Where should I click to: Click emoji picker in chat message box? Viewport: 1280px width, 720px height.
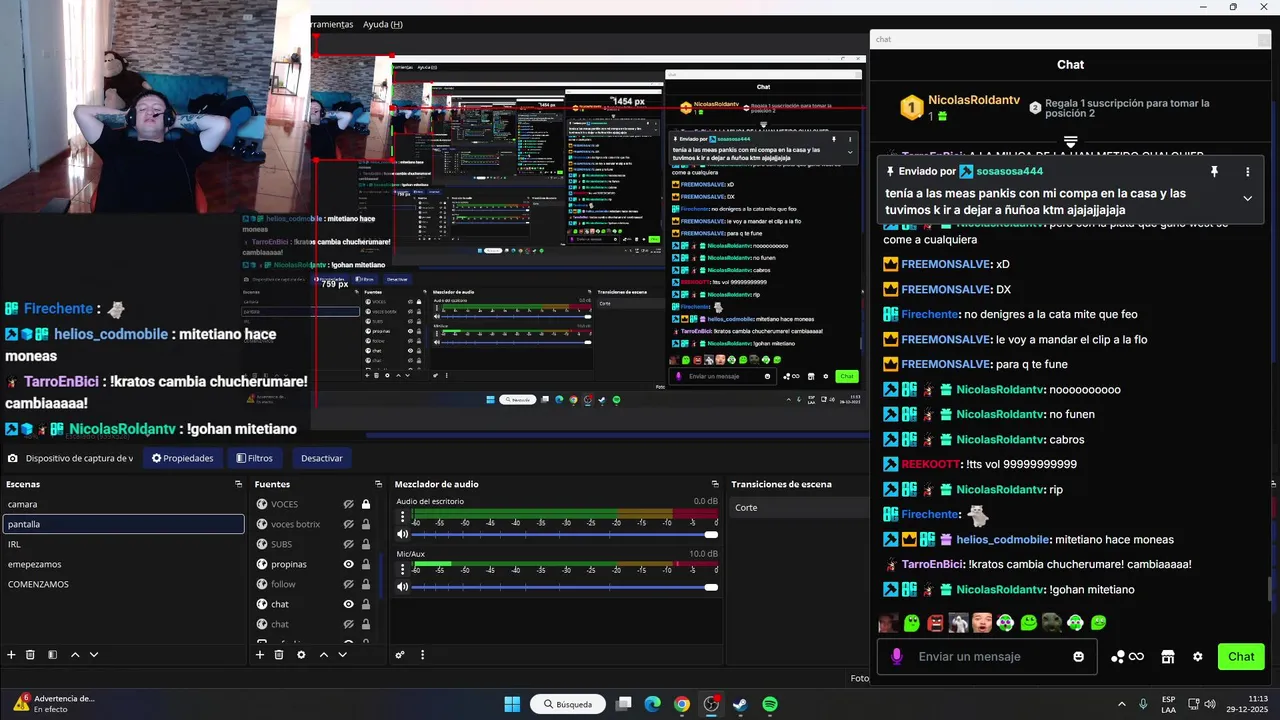coord(1078,657)
